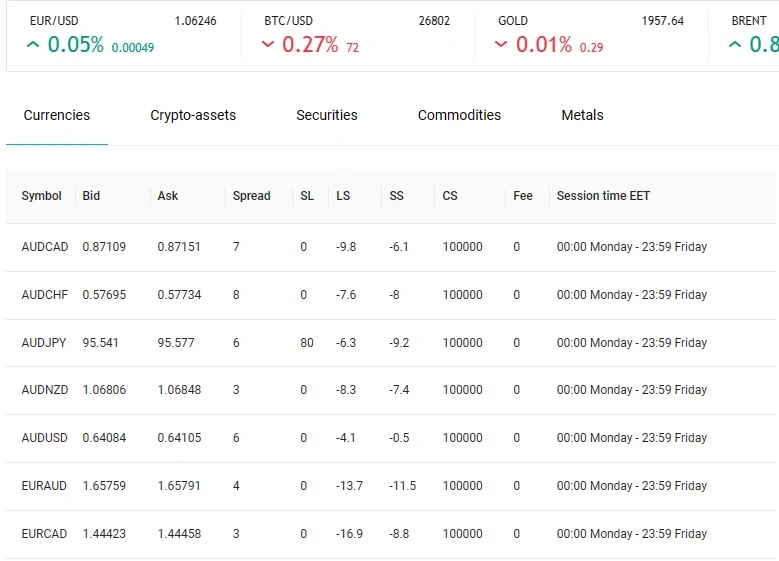Click the AUDNZD ask 1.06848
The height and width of the screenshot is (561, 779).
pyautogui.click(x=179, y=390)
